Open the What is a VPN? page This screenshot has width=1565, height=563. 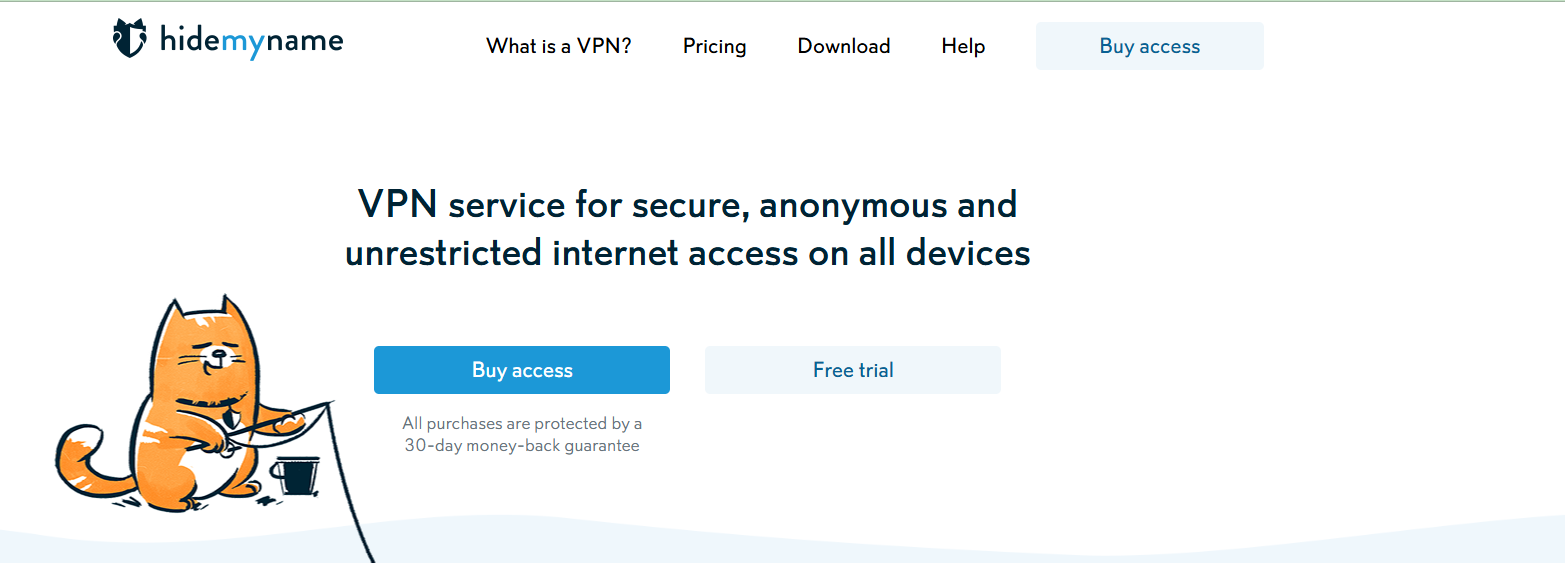click(x=559, y=46)
